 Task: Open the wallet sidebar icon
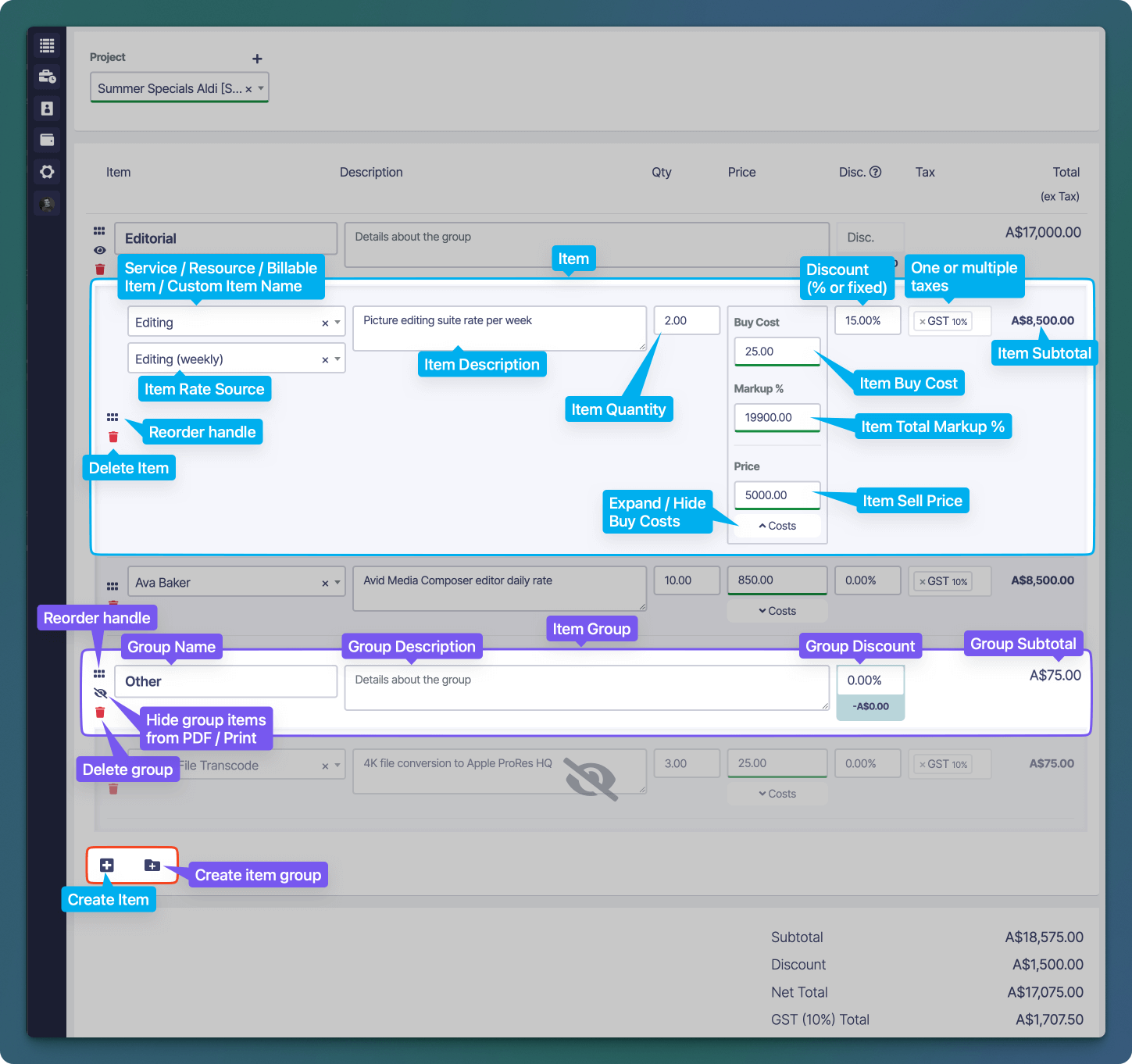[x=47, y=140]
